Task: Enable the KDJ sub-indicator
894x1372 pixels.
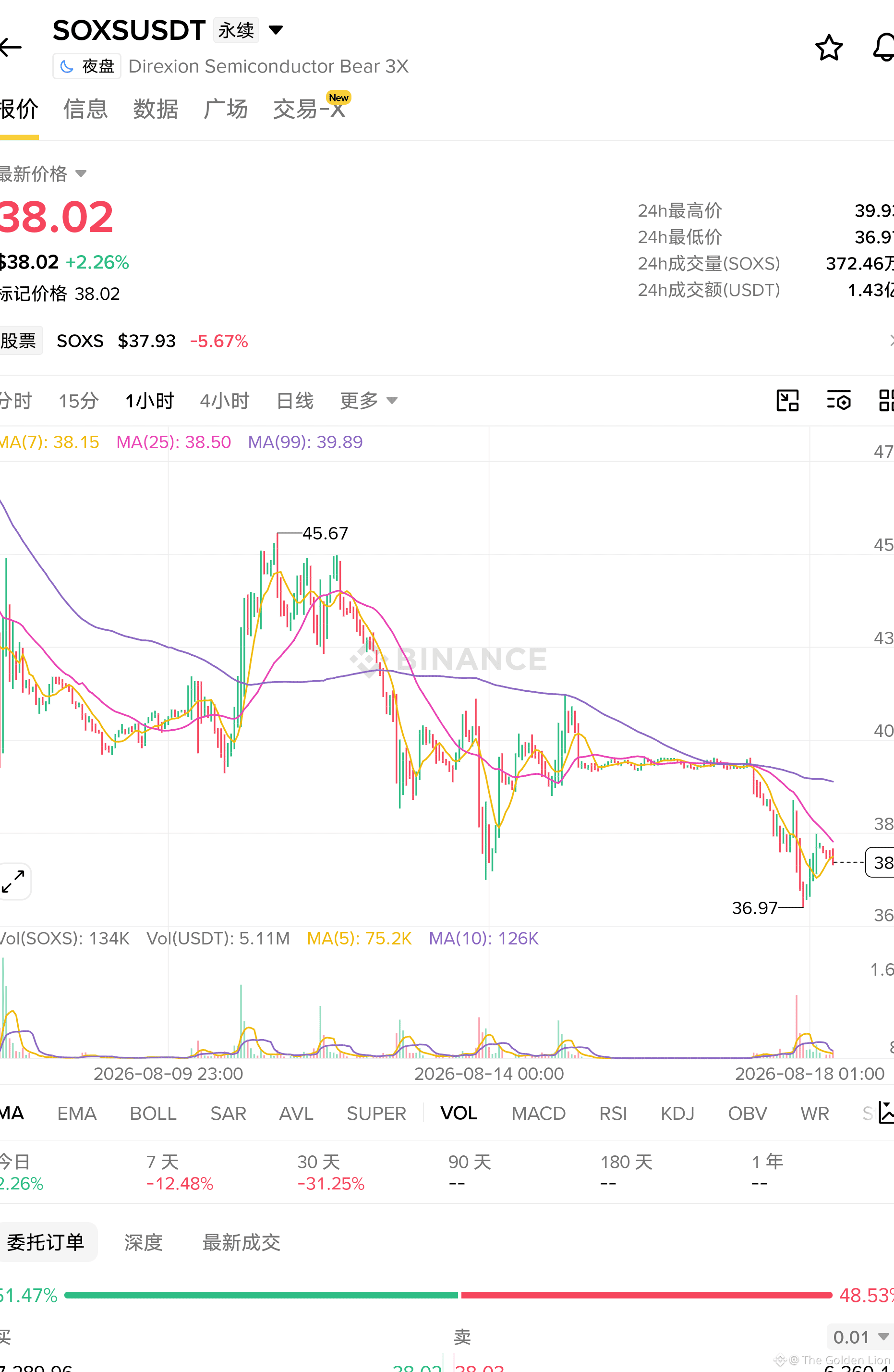Action: (677, 1113)
